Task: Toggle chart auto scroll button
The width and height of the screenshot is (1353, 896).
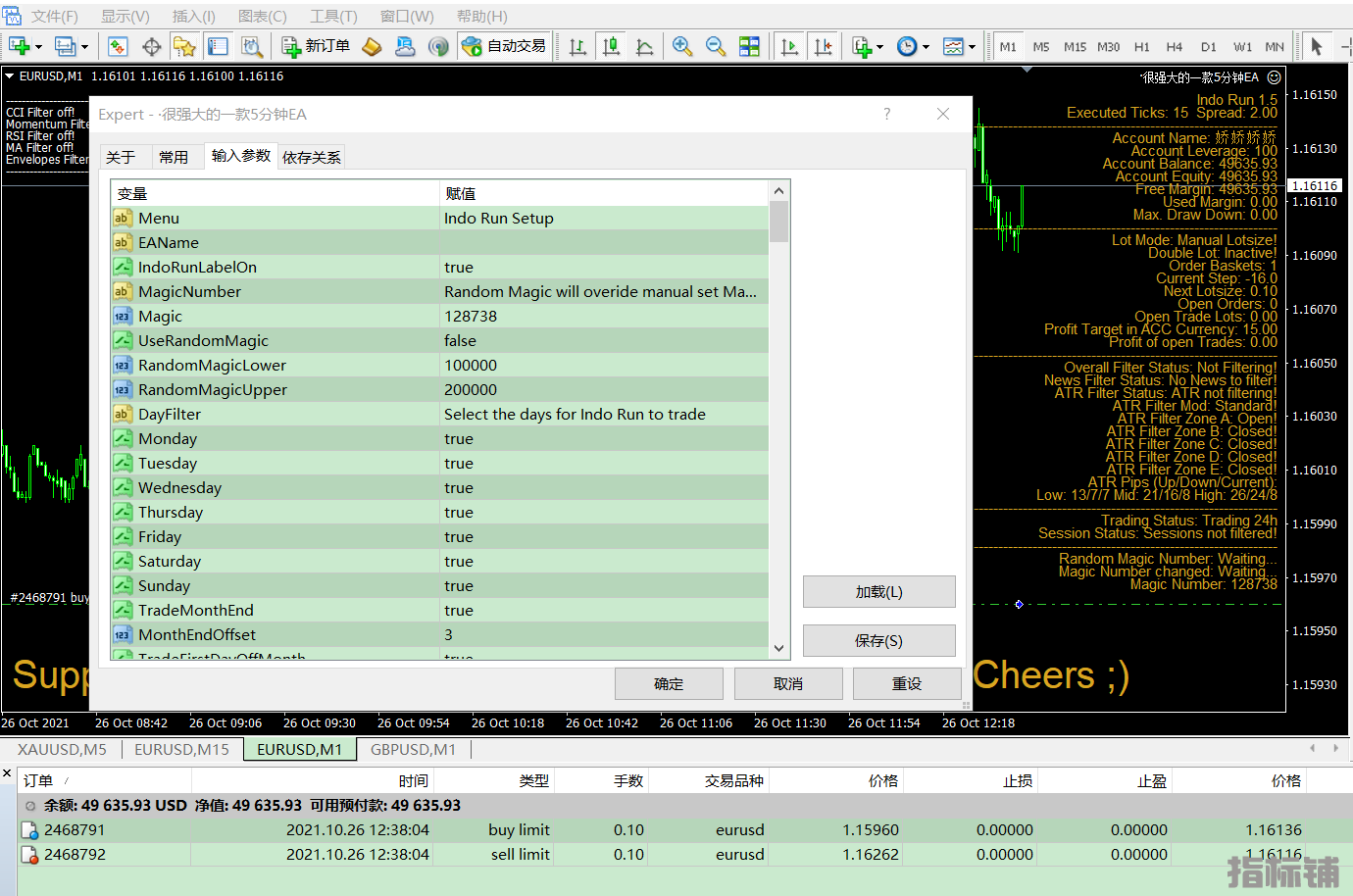Action: 789,46
